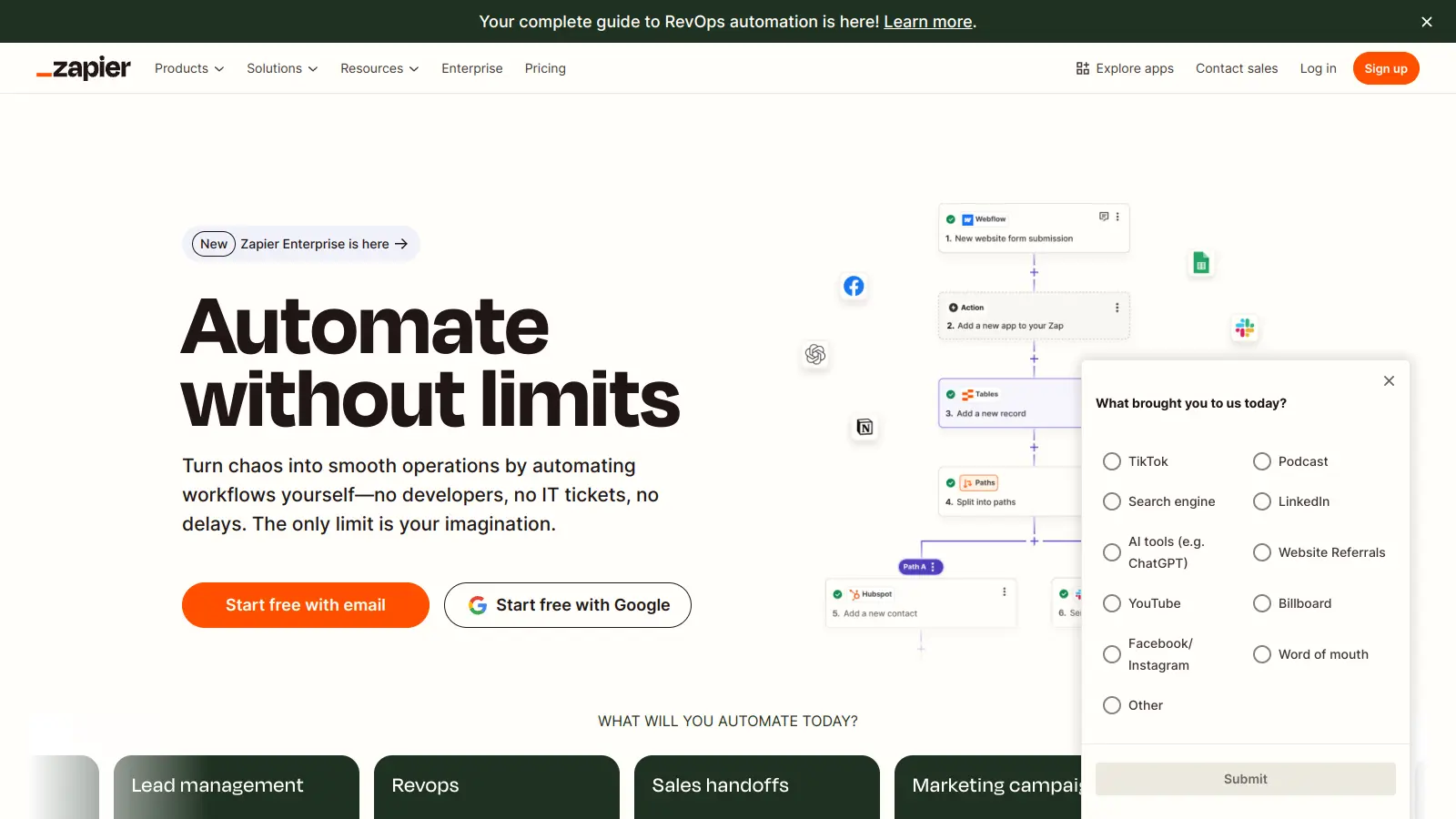The width and height of the screenshot is (1456, 819).
Task: Click the Google Sheets icon near the workflow
Action: tap(1200, 263)
